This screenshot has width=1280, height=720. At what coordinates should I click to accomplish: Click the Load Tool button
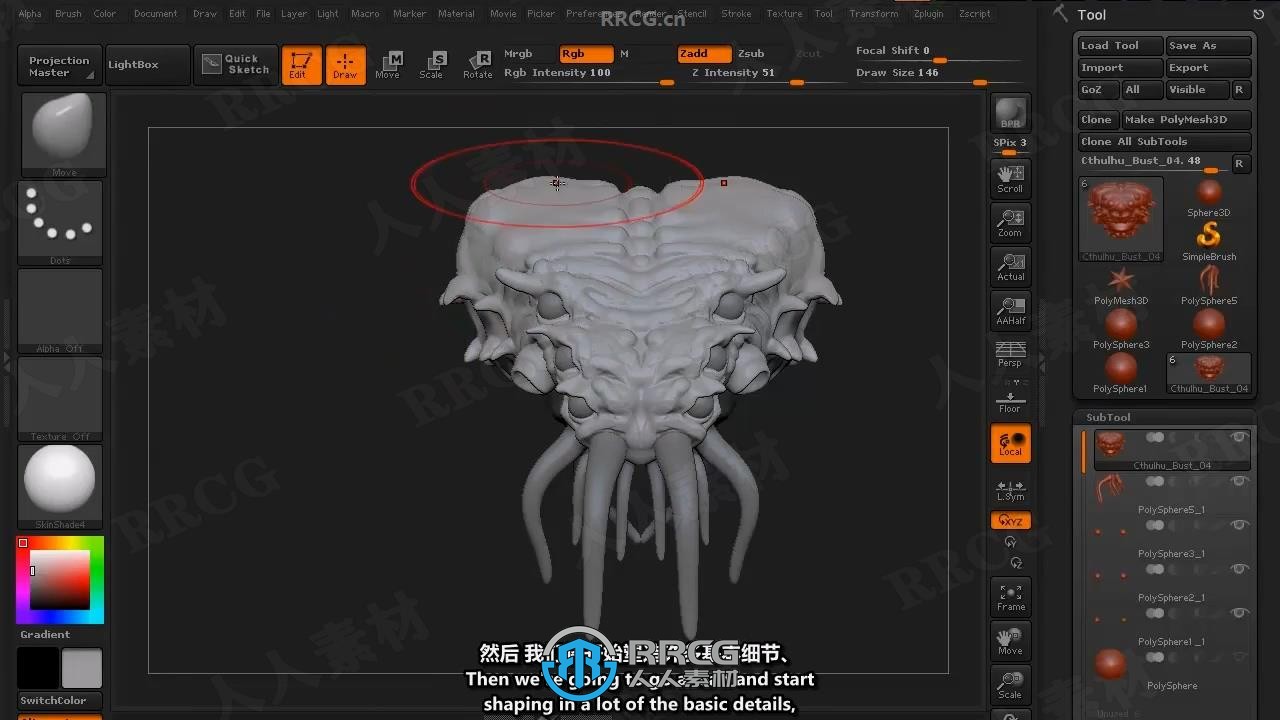point(1120,46)
